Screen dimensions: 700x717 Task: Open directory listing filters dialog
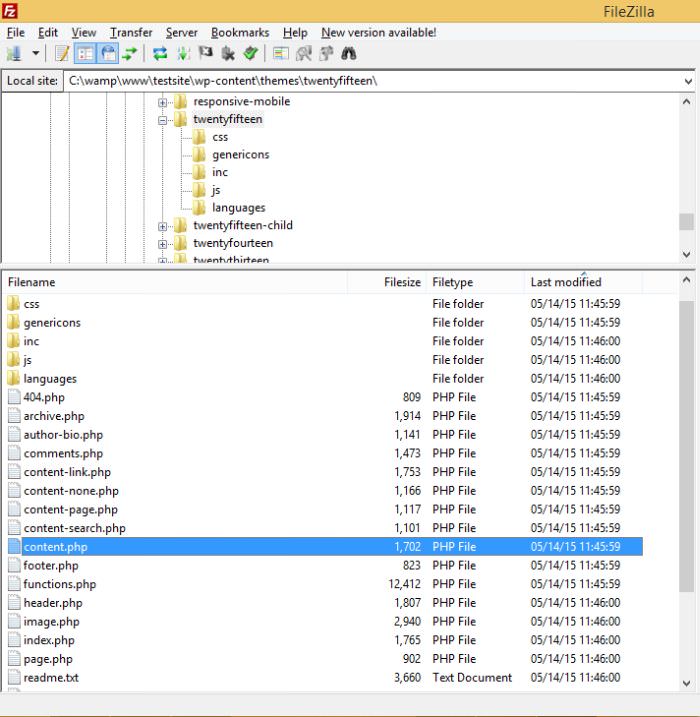[281, 54]
